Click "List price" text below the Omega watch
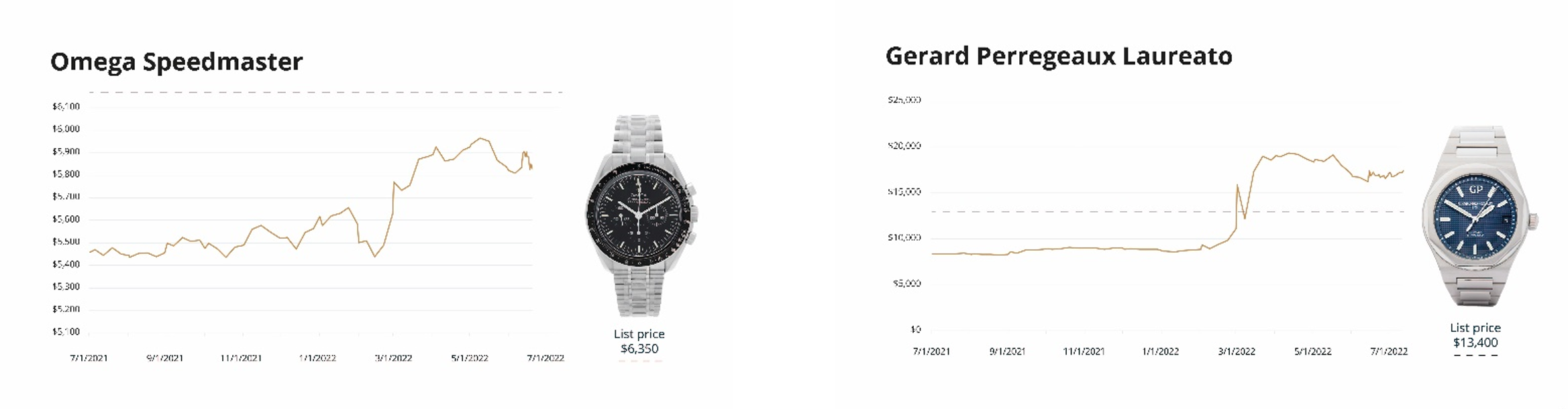The height and width of the screenshot is (409, 1568). (639, 334)
